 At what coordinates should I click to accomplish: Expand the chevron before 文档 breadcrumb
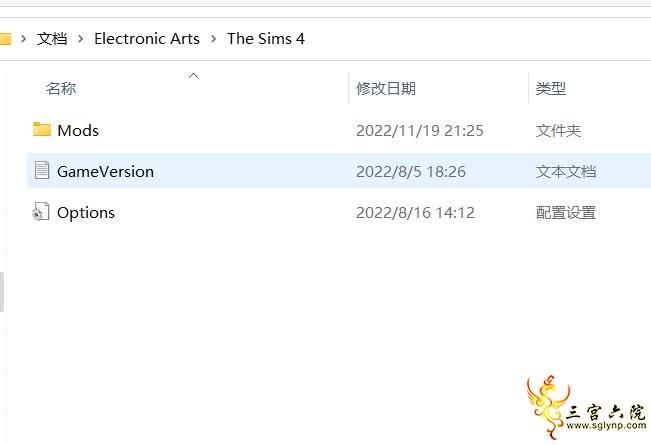click(x=24, y=39)
